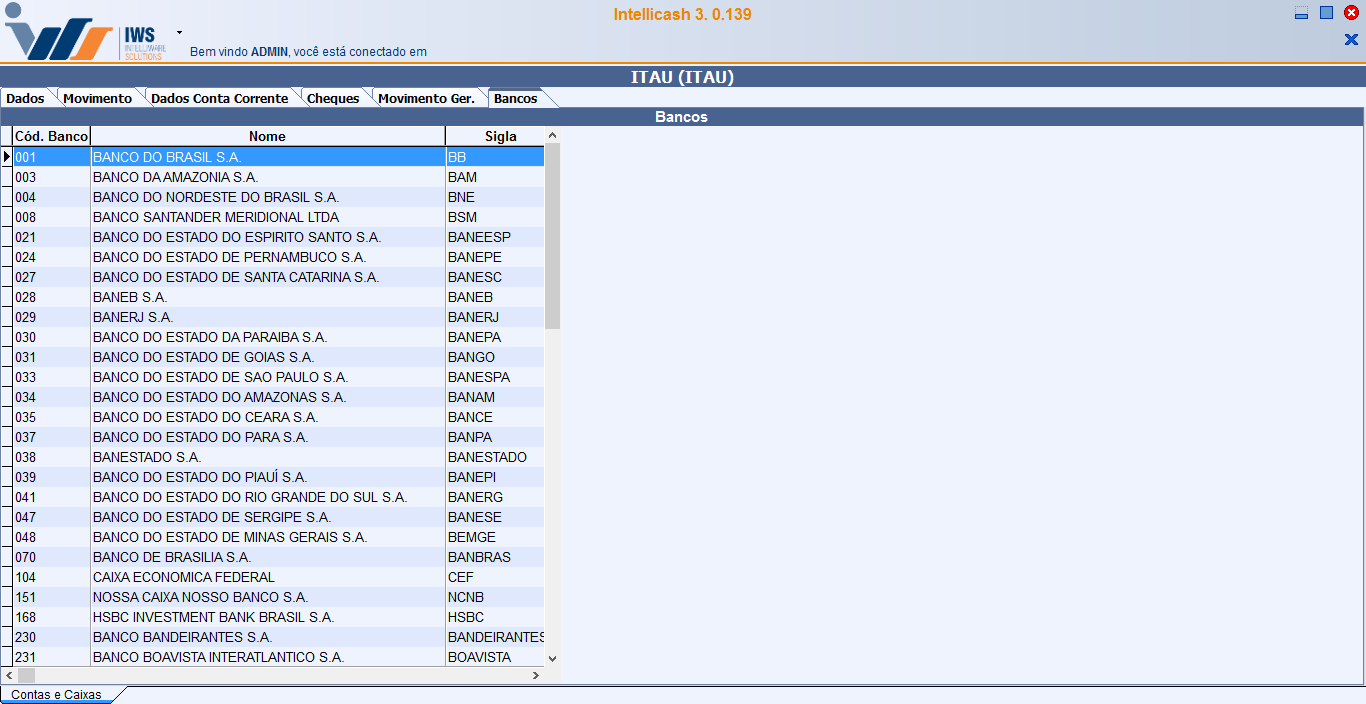Click the BANEB S.A. name cell

(x=268, y=297)
